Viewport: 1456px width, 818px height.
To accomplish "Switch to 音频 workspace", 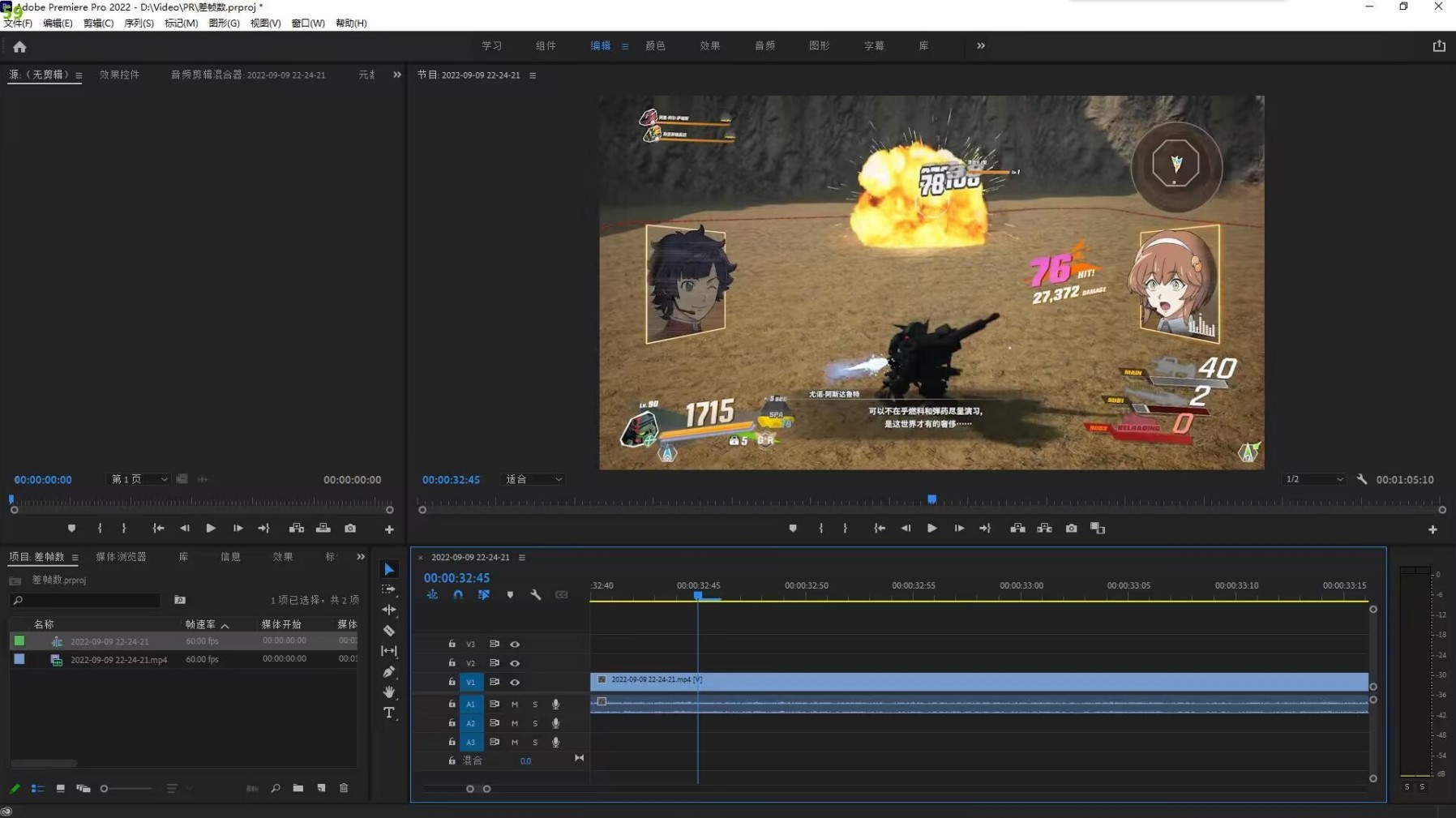I will [765, 45].
